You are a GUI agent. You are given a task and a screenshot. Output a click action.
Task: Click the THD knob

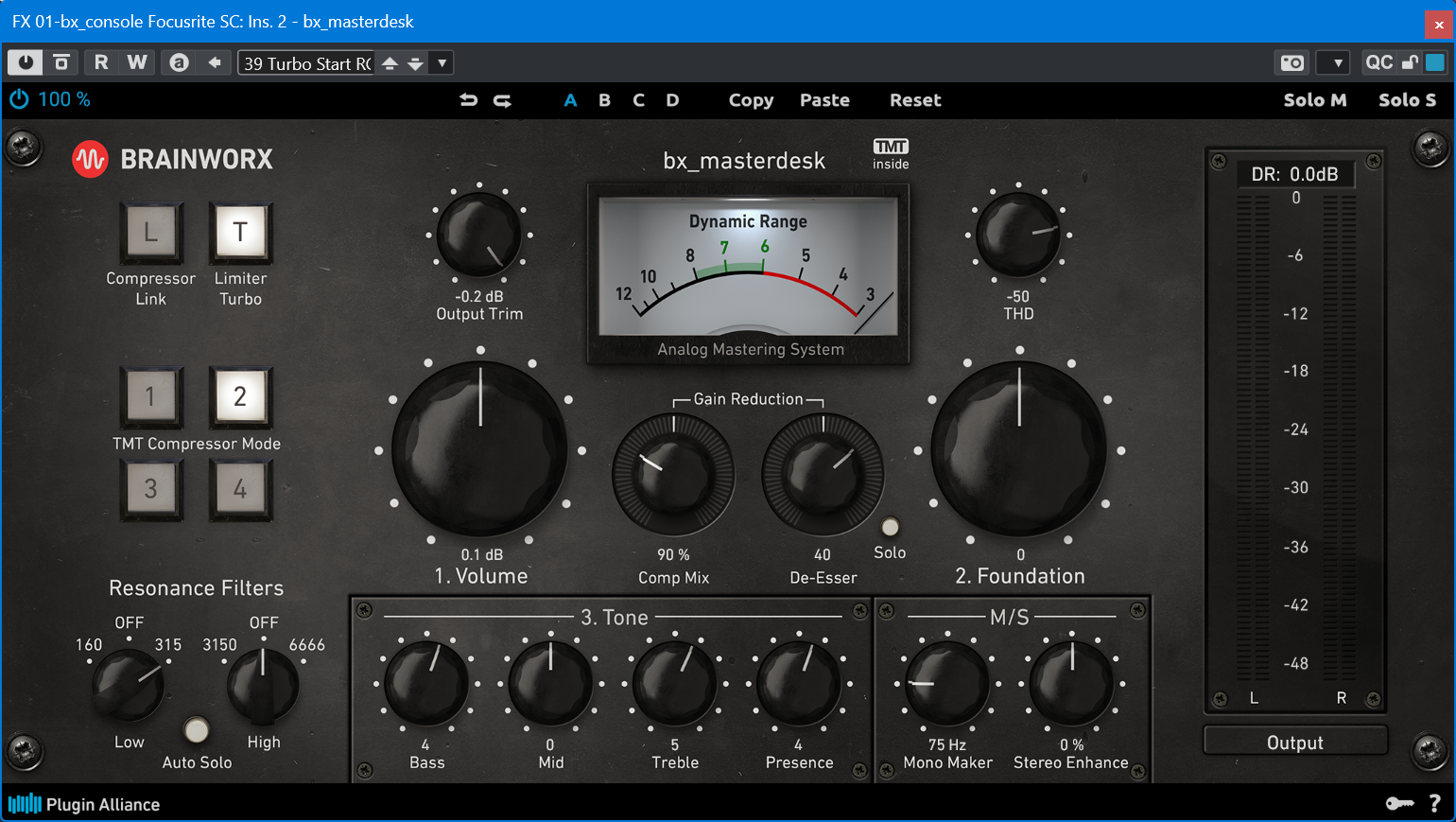click(1018, 235)
